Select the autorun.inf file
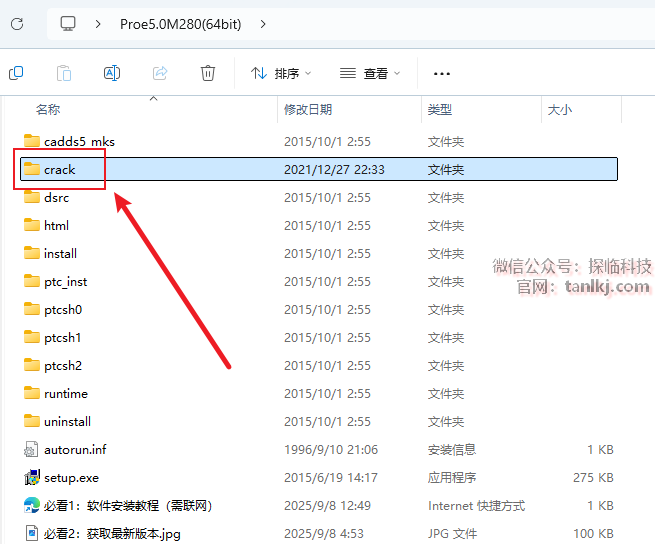The image size is (655, 544). [x=74, y=450]
